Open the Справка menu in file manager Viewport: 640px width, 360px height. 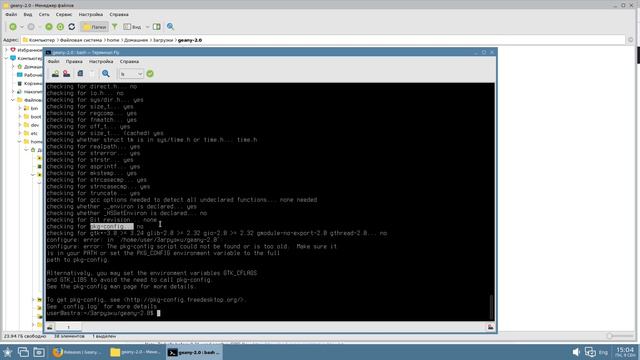(119, 14)
